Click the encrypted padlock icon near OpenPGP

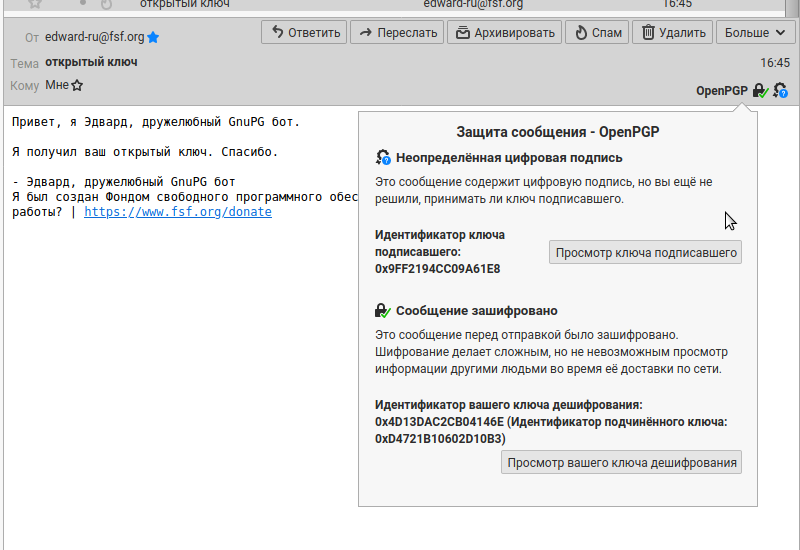pos(761,91)
